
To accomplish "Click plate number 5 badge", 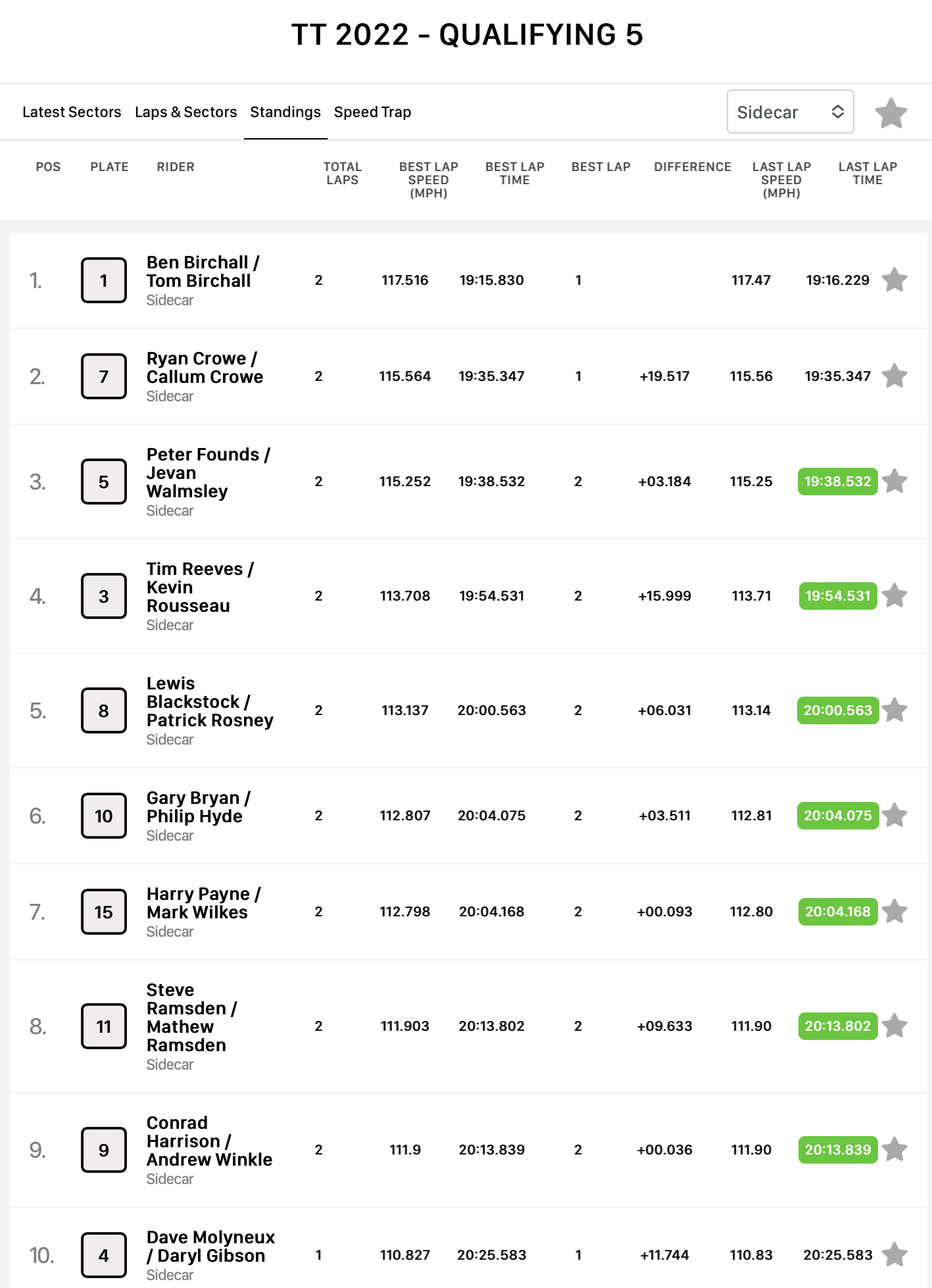I will pyautogui.click(x=104, y=482).
